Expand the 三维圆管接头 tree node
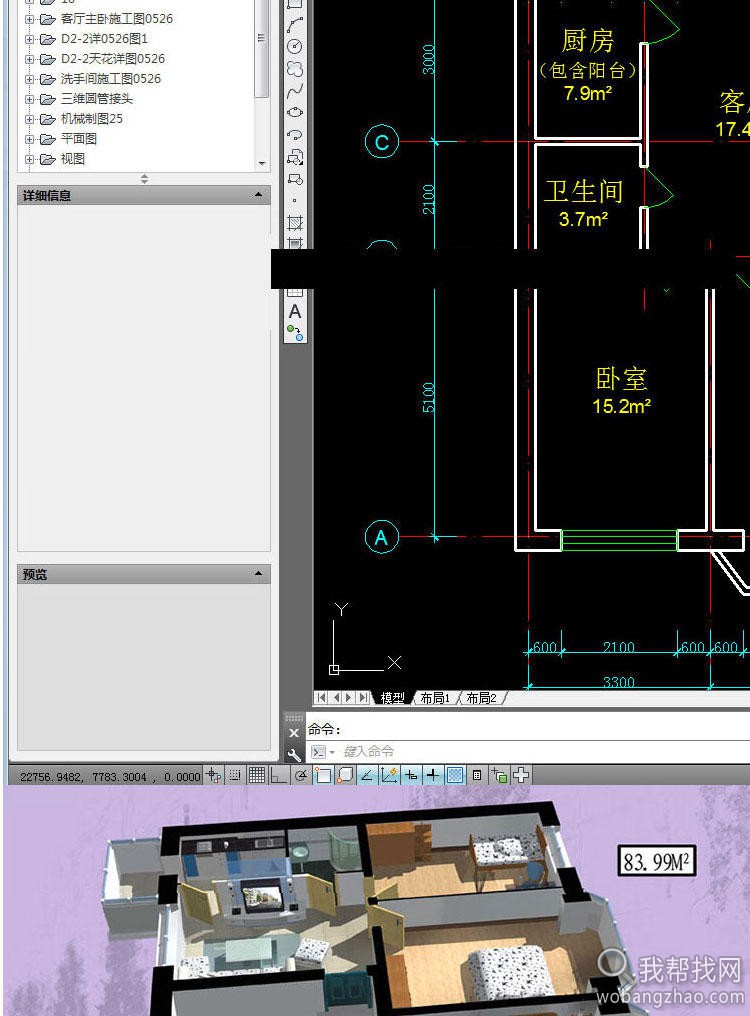The height and width of the screenshot is (1016, 750). click(29, 100)
